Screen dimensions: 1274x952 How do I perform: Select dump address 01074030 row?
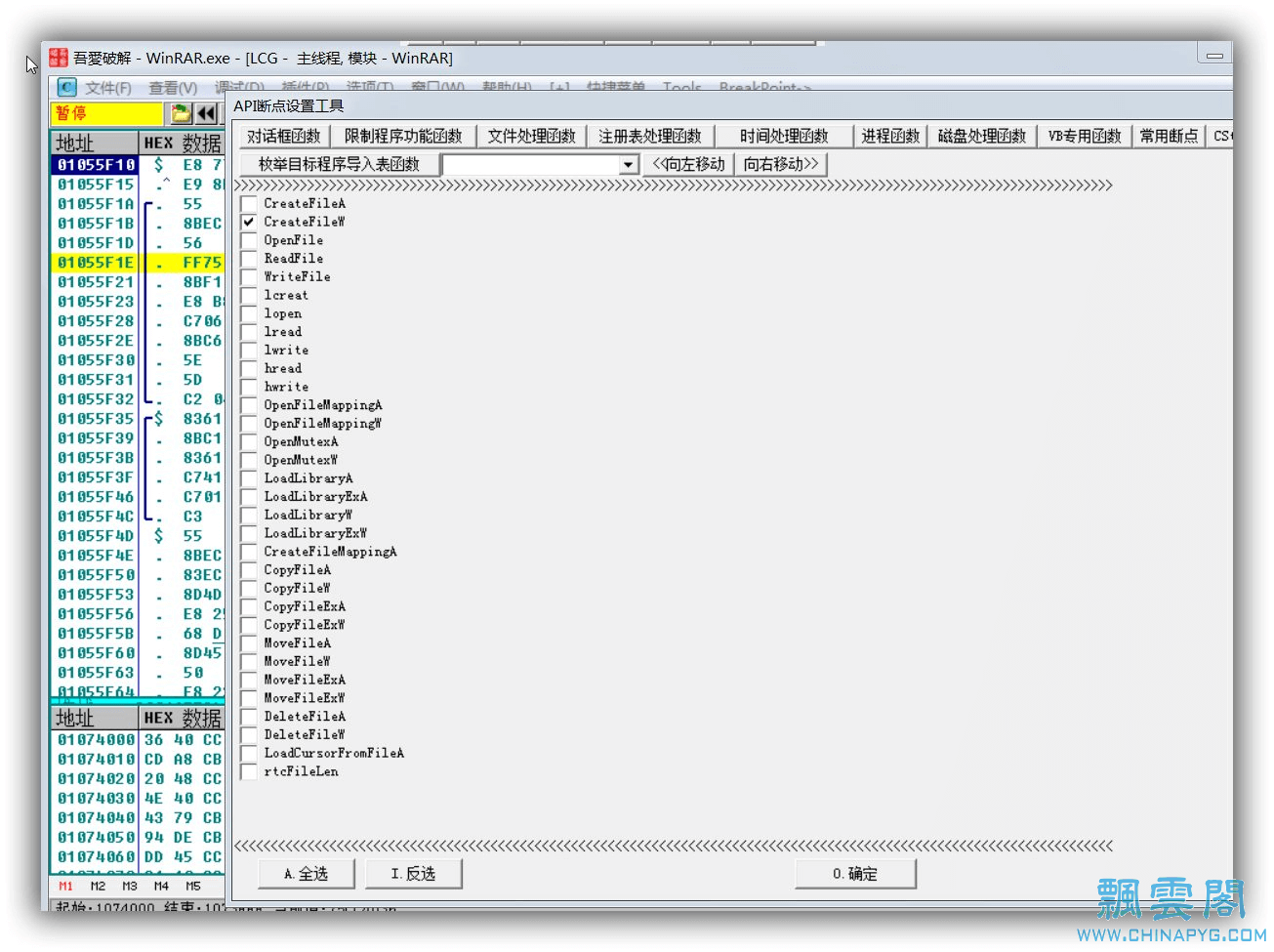[138, 799]
